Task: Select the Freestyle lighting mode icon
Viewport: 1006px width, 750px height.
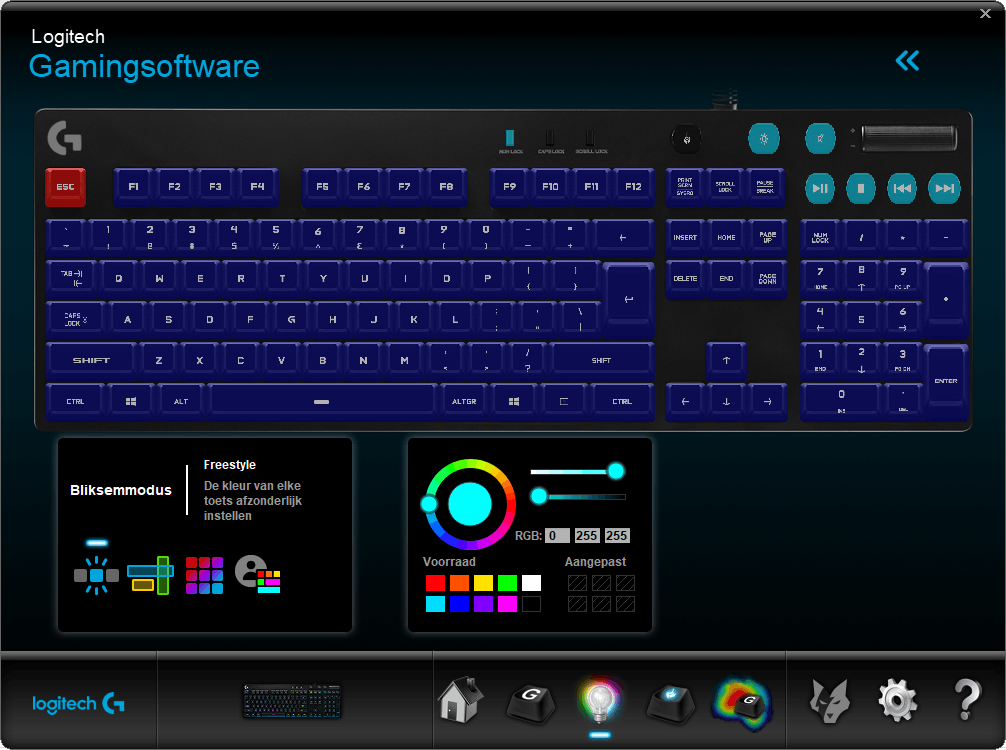Action: pyautogui.click(x=96, y=575)
